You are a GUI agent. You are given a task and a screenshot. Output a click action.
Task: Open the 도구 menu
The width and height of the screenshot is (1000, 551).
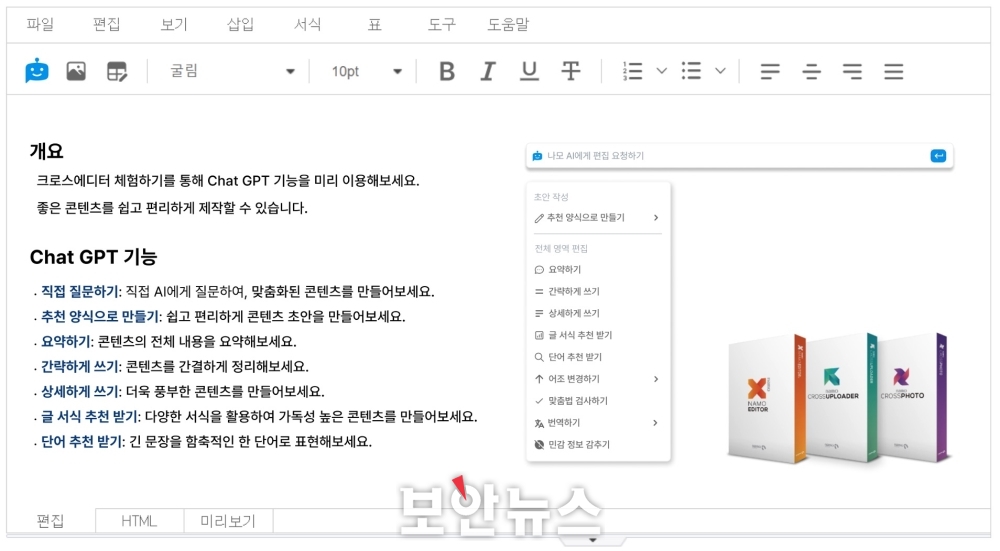click(x=441, y=24)
